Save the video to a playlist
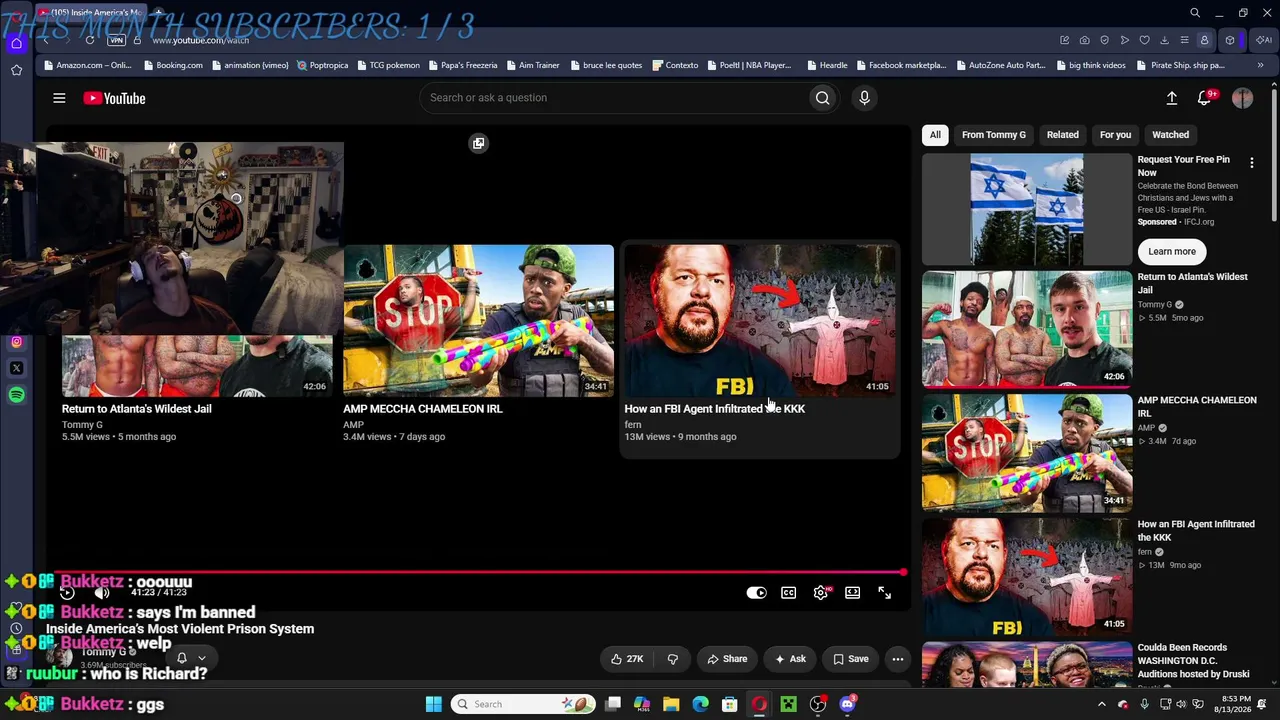This screenshot has height=720, width=1280. [x=851, y=659]
